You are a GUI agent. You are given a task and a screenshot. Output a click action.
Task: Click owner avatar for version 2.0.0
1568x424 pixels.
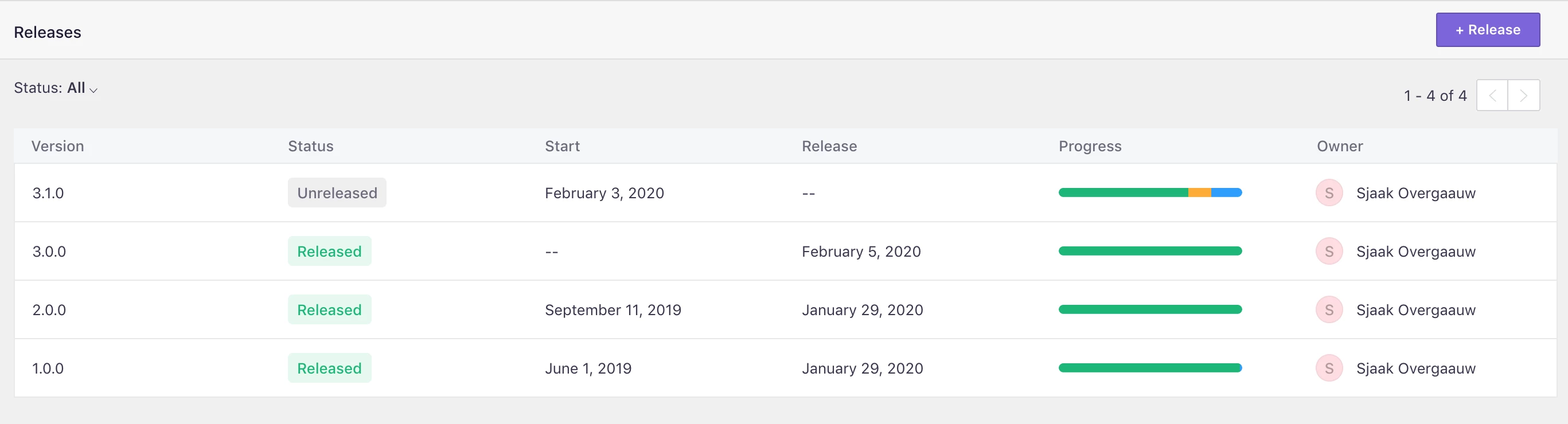click(x=1329, y=309)
